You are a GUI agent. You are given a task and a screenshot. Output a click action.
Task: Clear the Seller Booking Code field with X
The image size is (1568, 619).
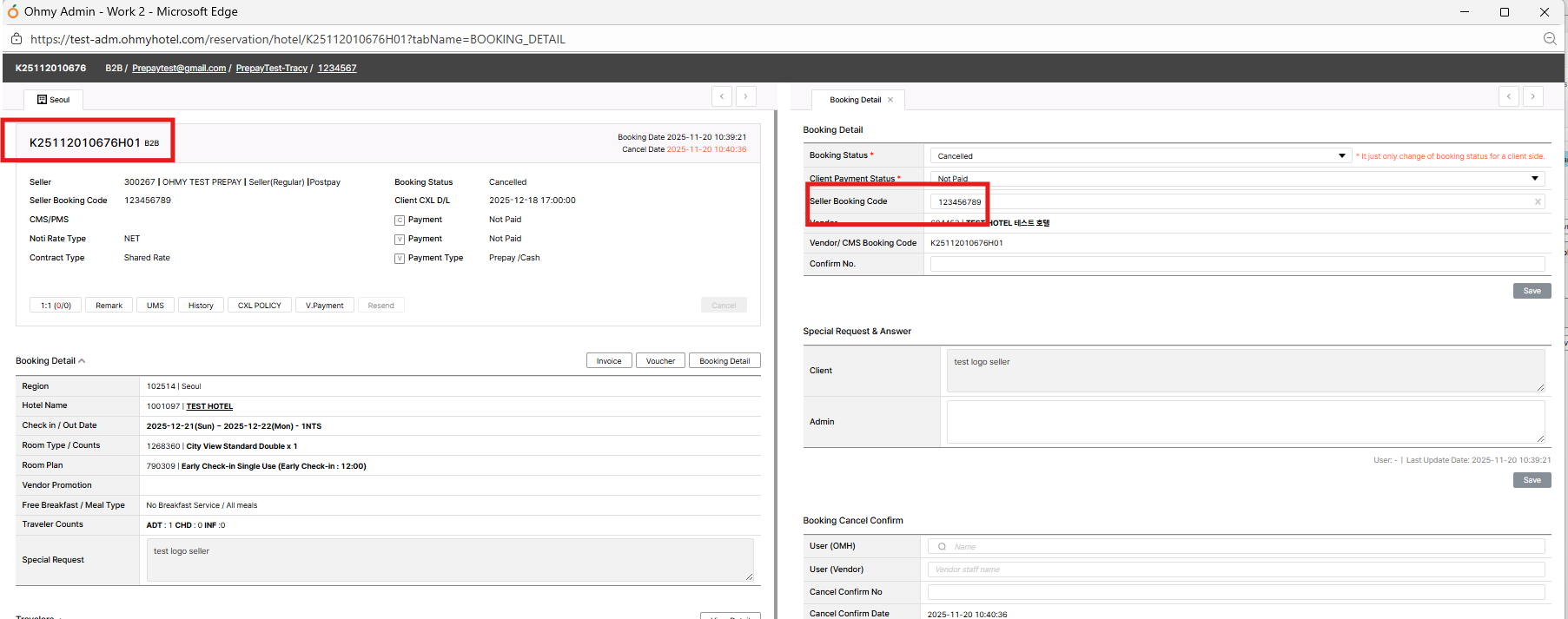(1538, 202)
